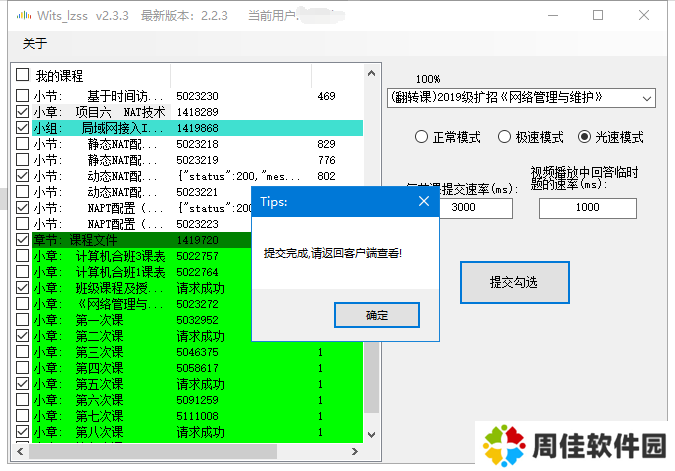
Task: Uncheck 项目六 NAT技术 chapter checkbox
Action: pos(23,113)
